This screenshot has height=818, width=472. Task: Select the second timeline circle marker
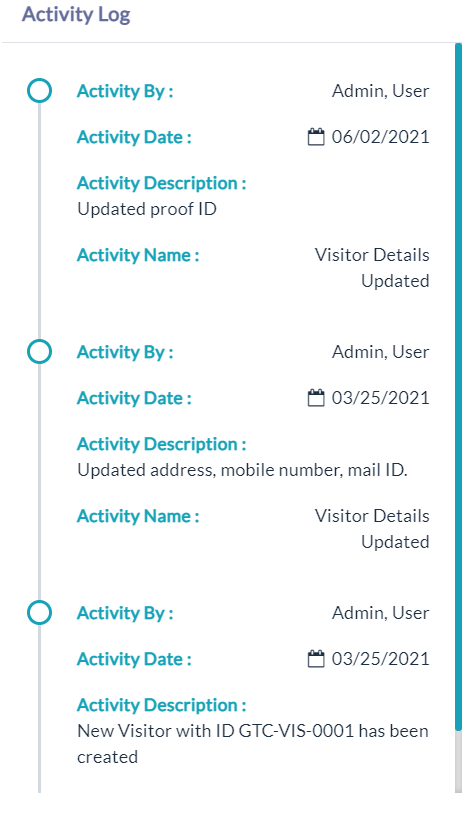tap(39, 351)
